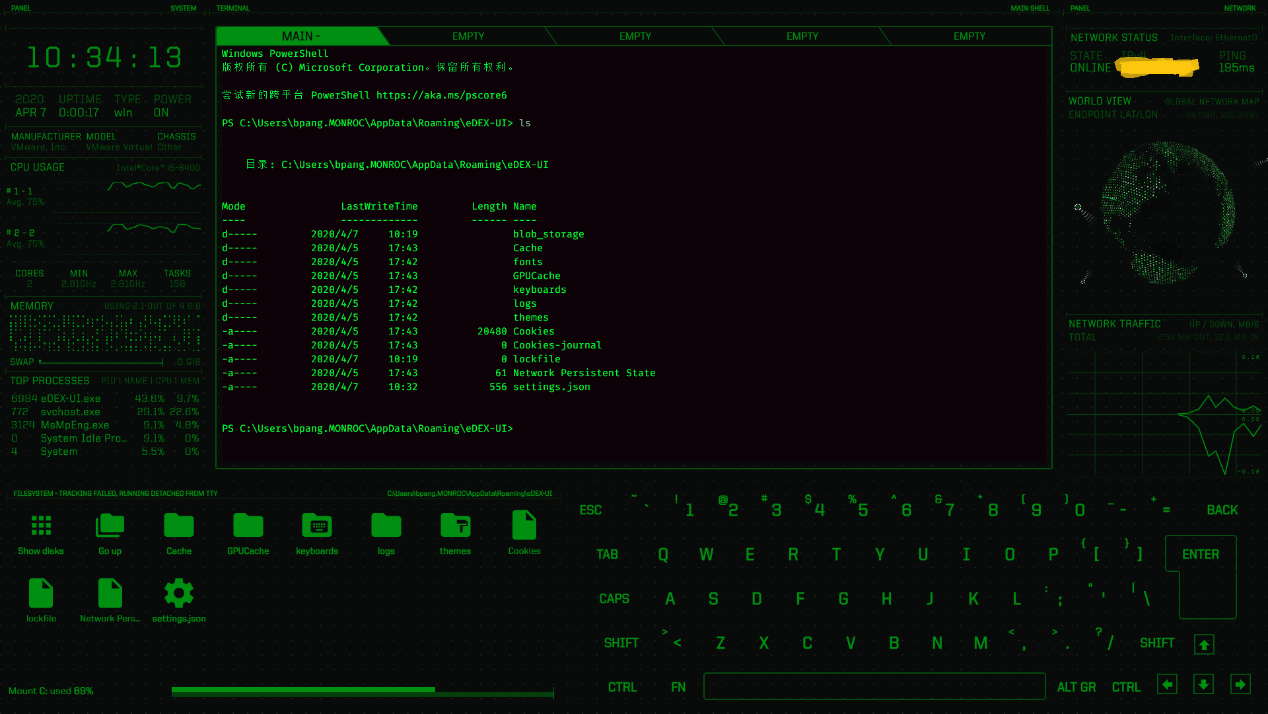This screenshot has width=1268, height=714.
Task: Select the third EMPTY terminal tab
Action: tap(635, 36)
